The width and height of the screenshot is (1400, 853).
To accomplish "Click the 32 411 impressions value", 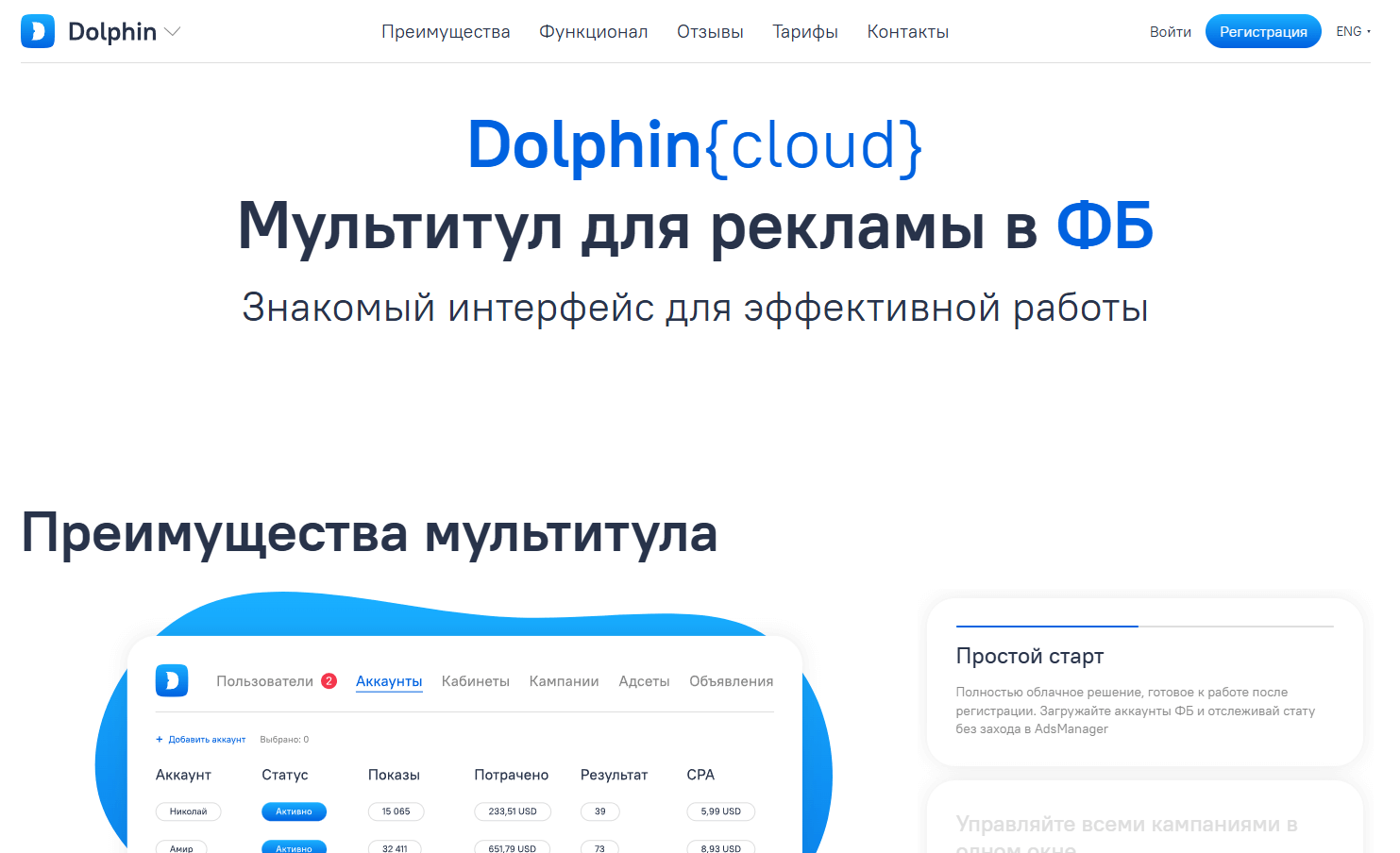I will coord(395,847).
